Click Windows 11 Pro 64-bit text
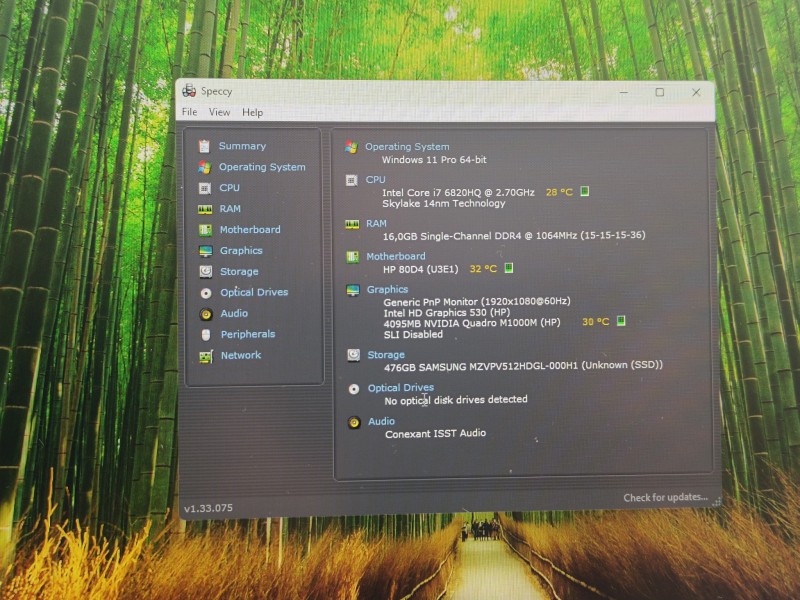 tap(434, 160)
